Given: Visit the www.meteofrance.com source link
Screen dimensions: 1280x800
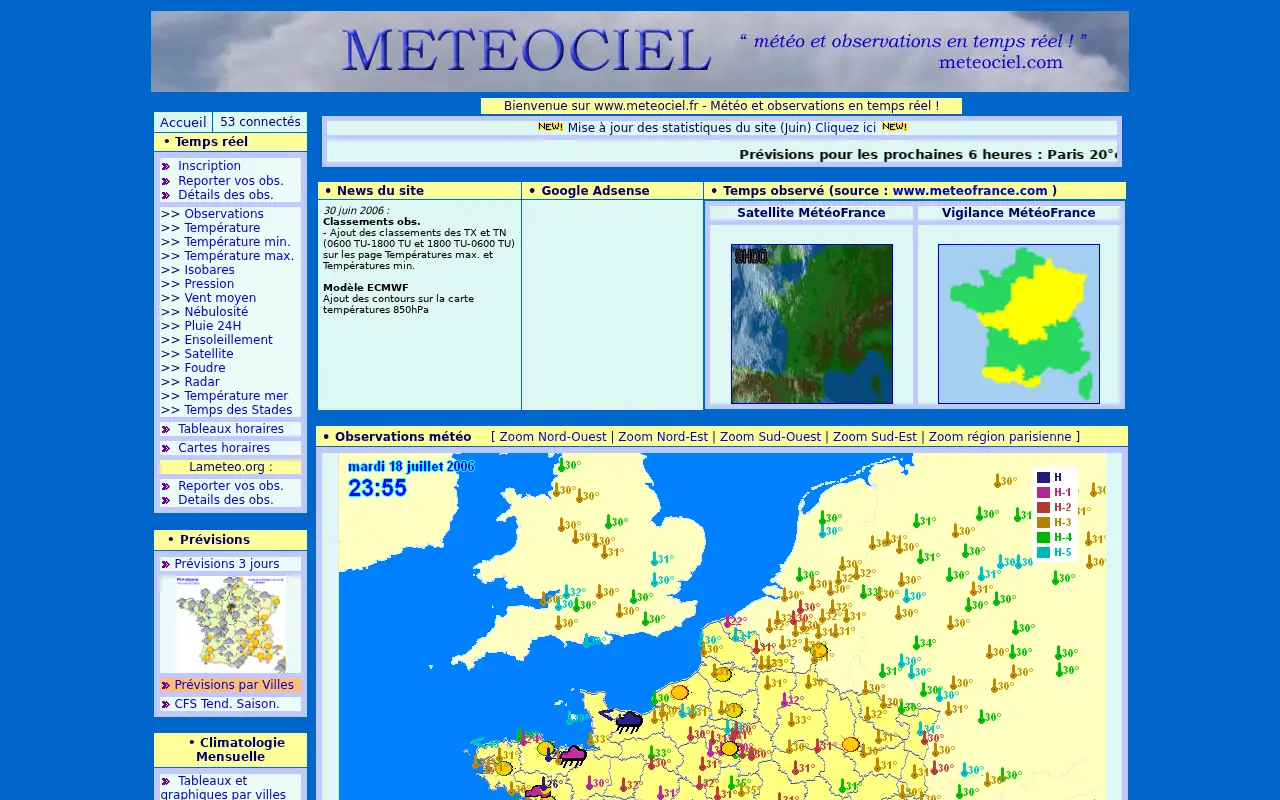Looking at the screenshot, I should coord(970,191).
